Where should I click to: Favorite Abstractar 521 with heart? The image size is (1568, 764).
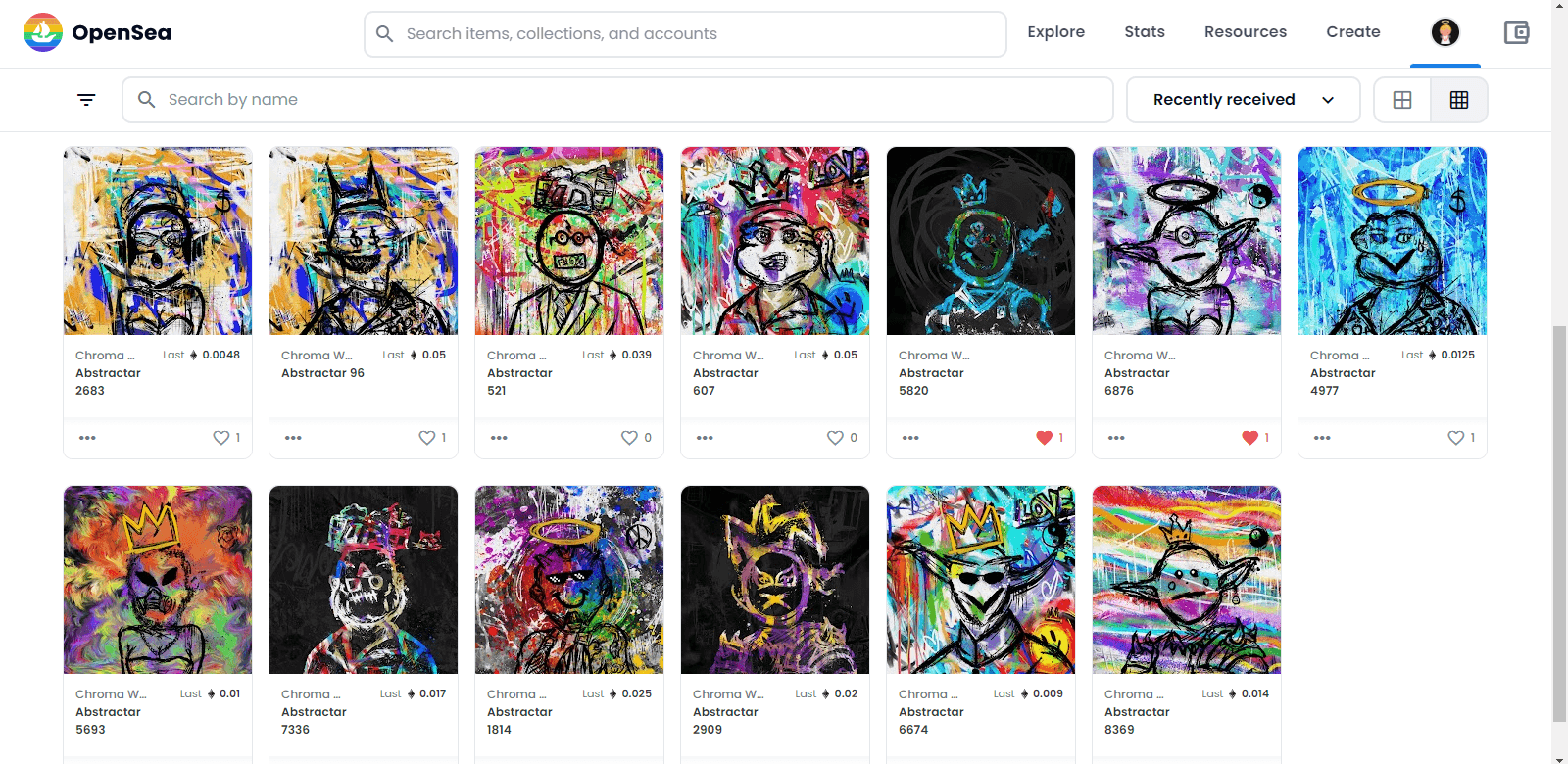(629, 438)
